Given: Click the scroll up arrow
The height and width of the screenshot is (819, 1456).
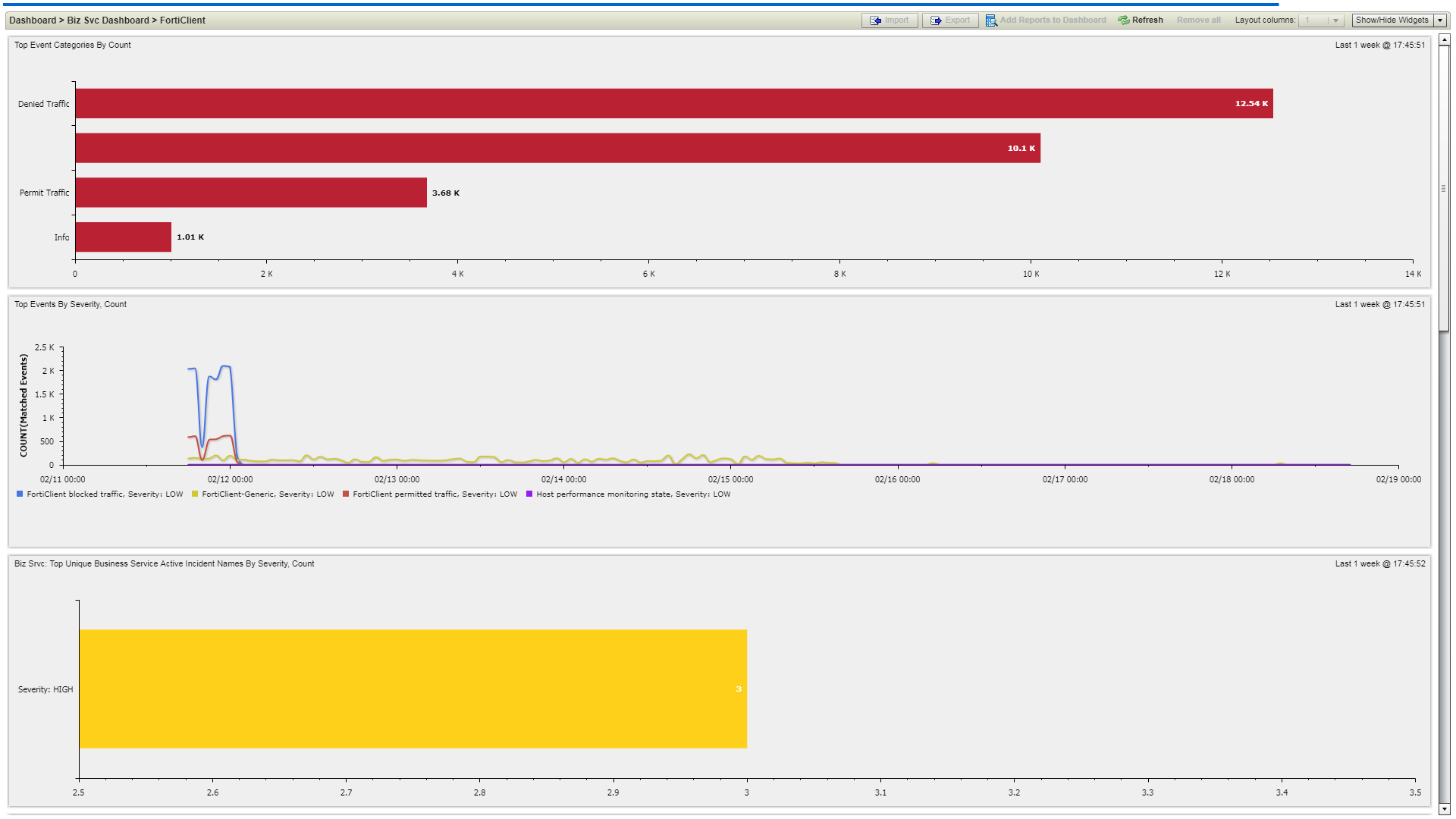Looking at the screenshot, I should coord(1444,40).
